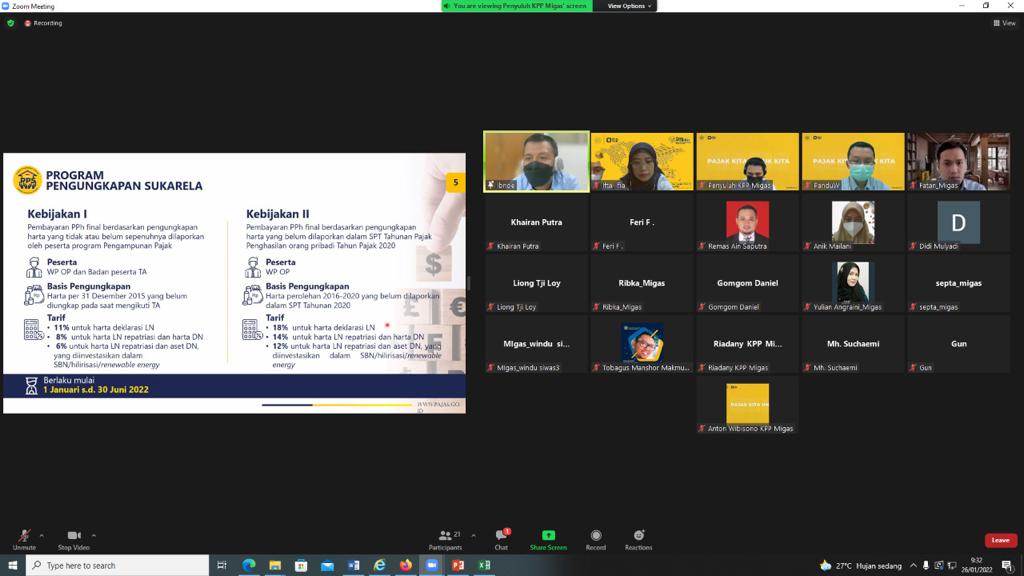Open the View Options dropdown
Image resolution: width=1024 pixels, height=576 pixels.
629,6
